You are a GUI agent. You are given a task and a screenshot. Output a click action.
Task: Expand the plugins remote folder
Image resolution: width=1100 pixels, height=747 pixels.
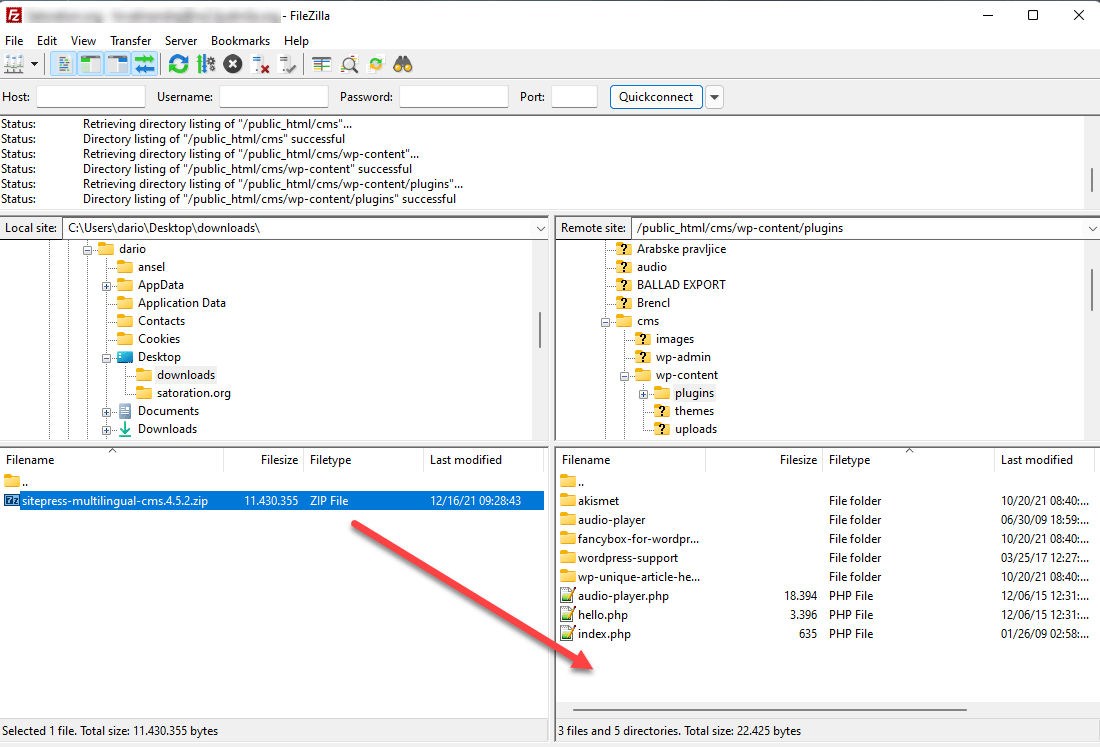643,394
